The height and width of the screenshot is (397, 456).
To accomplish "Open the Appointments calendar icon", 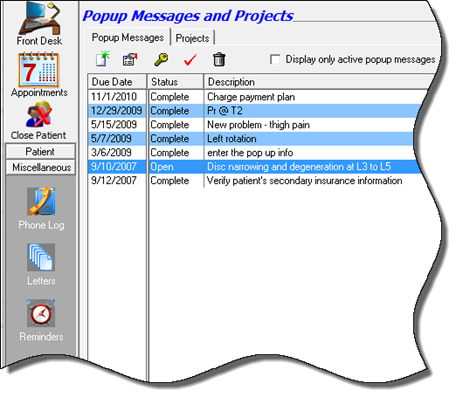I will click(39, 70).
